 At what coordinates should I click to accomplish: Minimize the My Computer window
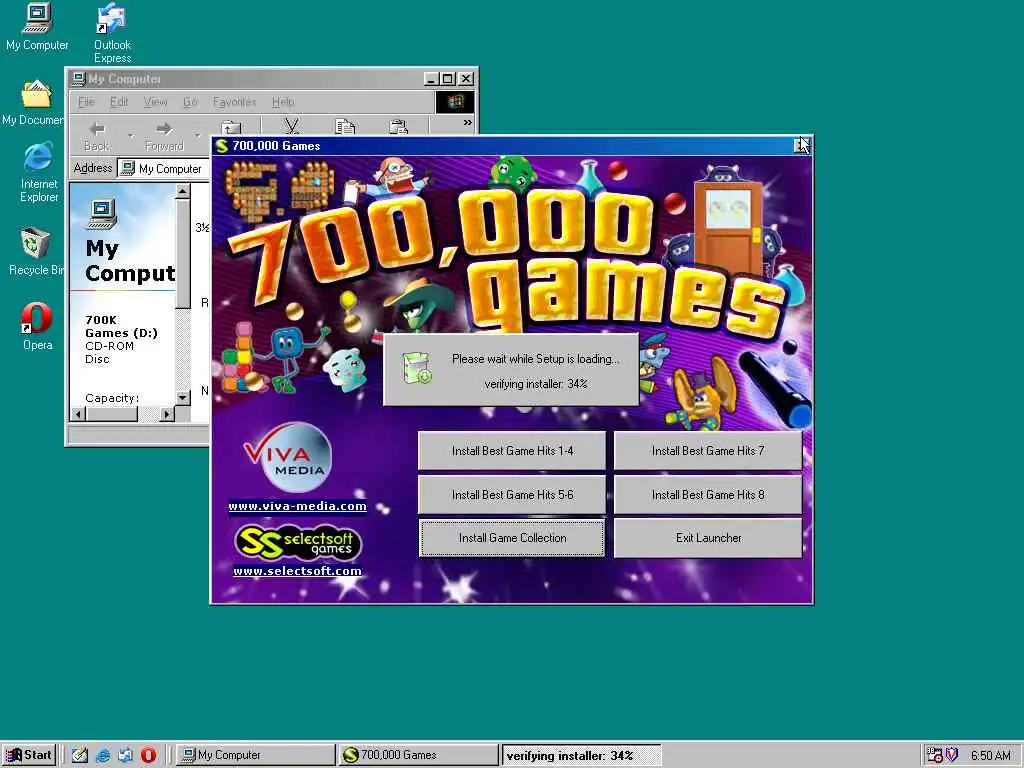(431, 79)
